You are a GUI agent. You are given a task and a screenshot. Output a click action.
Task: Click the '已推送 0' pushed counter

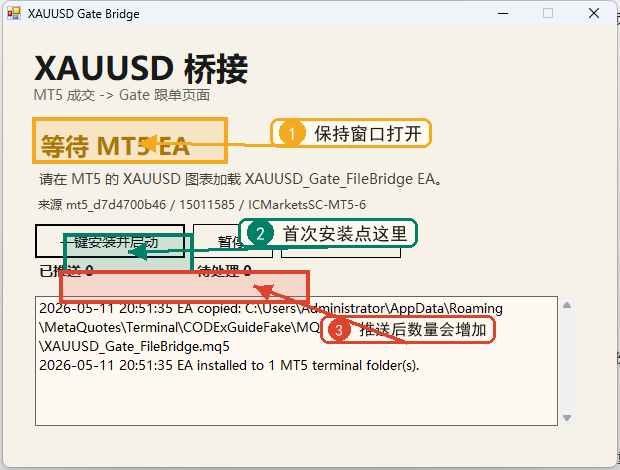click(x=66, y=271)
